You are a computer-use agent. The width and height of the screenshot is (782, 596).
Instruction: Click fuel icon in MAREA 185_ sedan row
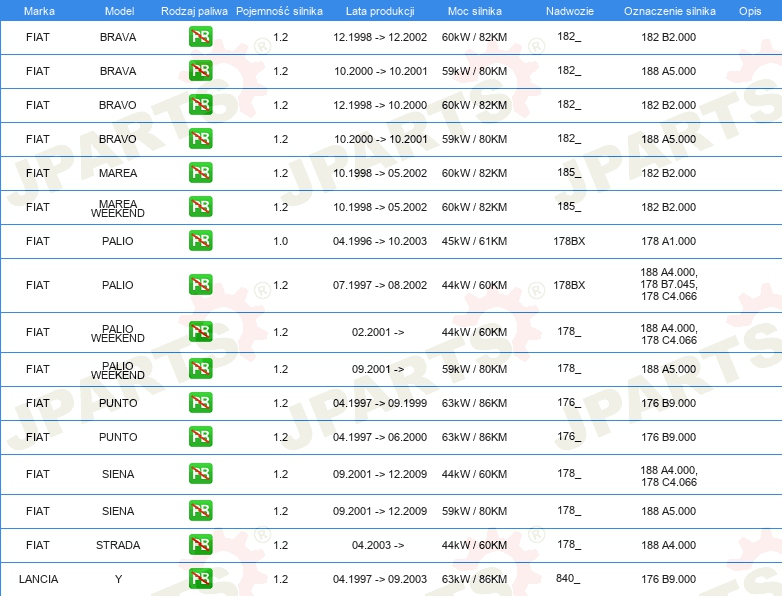(x=200, y=173)
